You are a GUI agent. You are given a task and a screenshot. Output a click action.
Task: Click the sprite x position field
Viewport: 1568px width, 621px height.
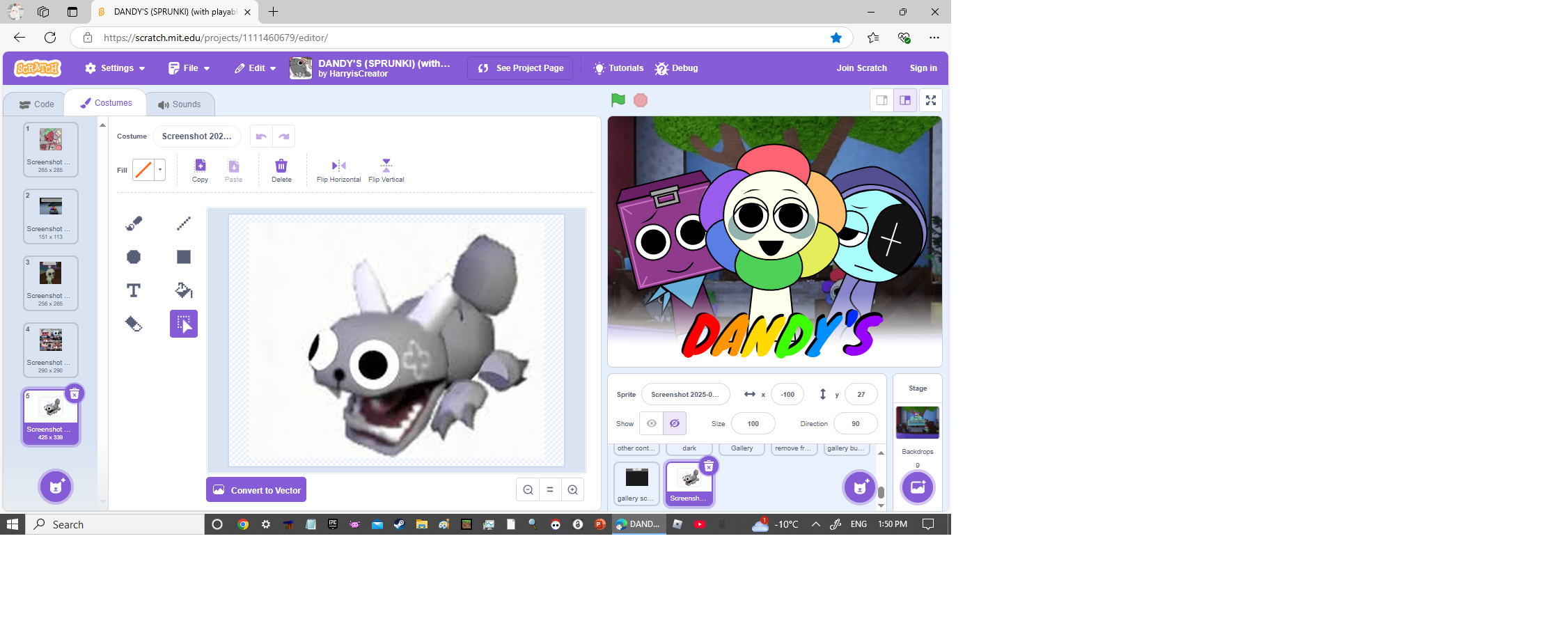(x=787, y=395)
